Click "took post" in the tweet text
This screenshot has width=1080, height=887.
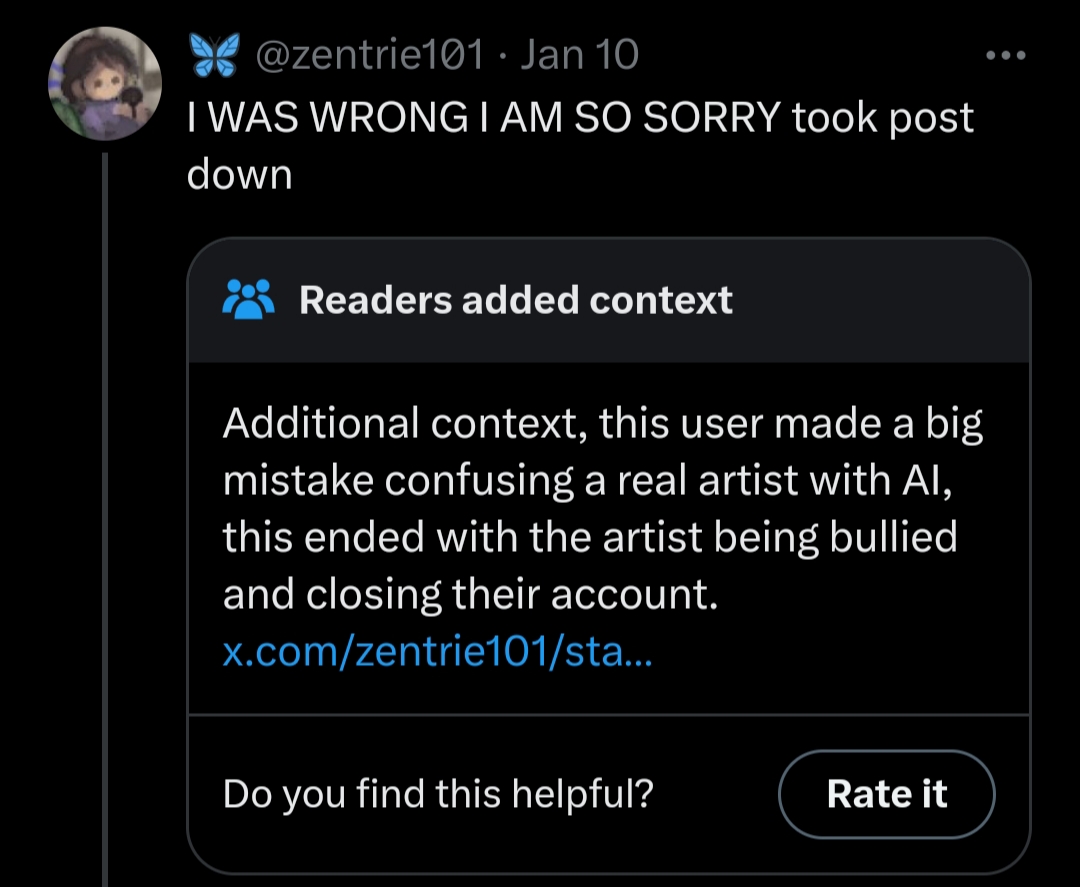click(x=882, y=119)
